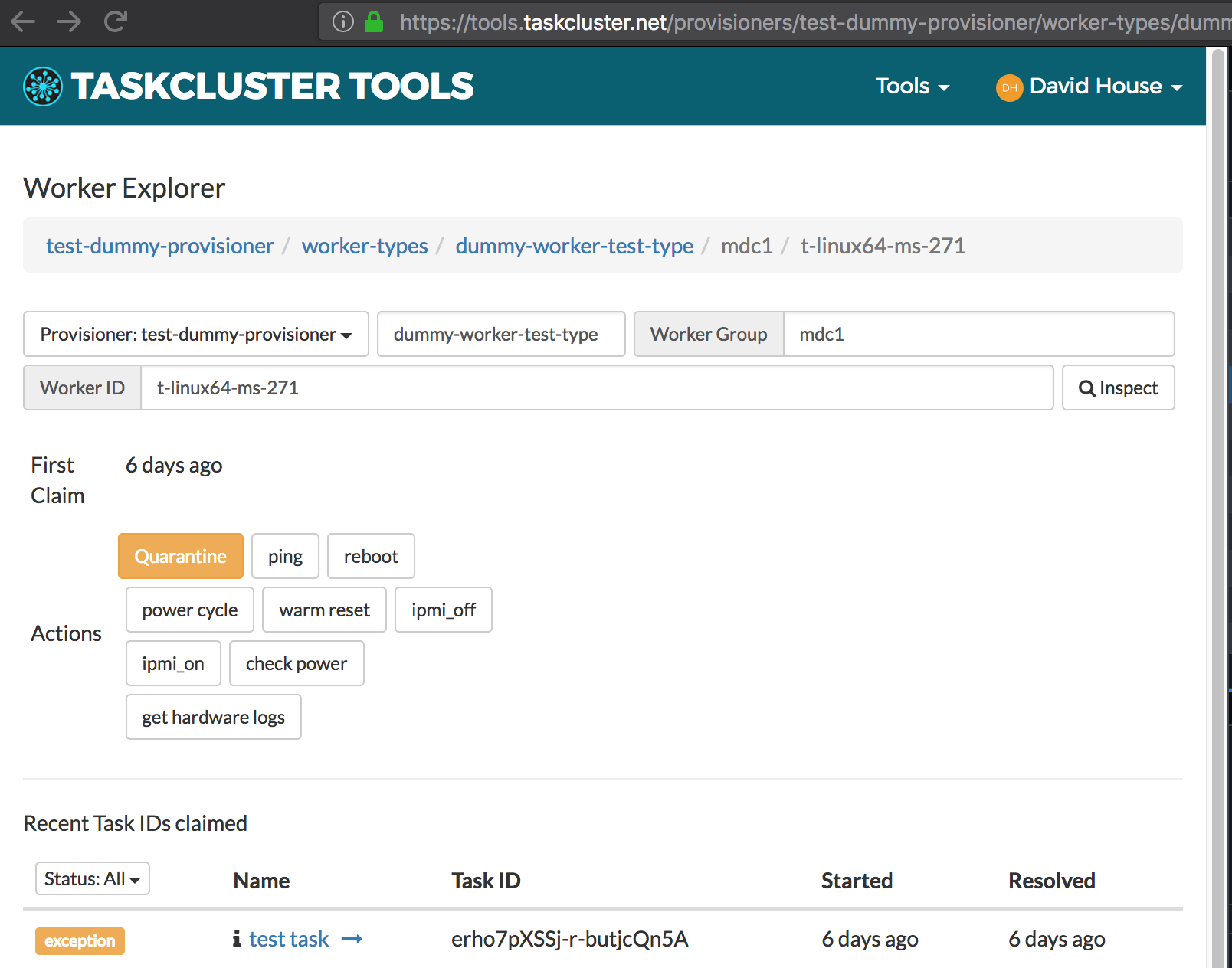Click the mdc1 breadcrumb text

(x=746, y=246)
